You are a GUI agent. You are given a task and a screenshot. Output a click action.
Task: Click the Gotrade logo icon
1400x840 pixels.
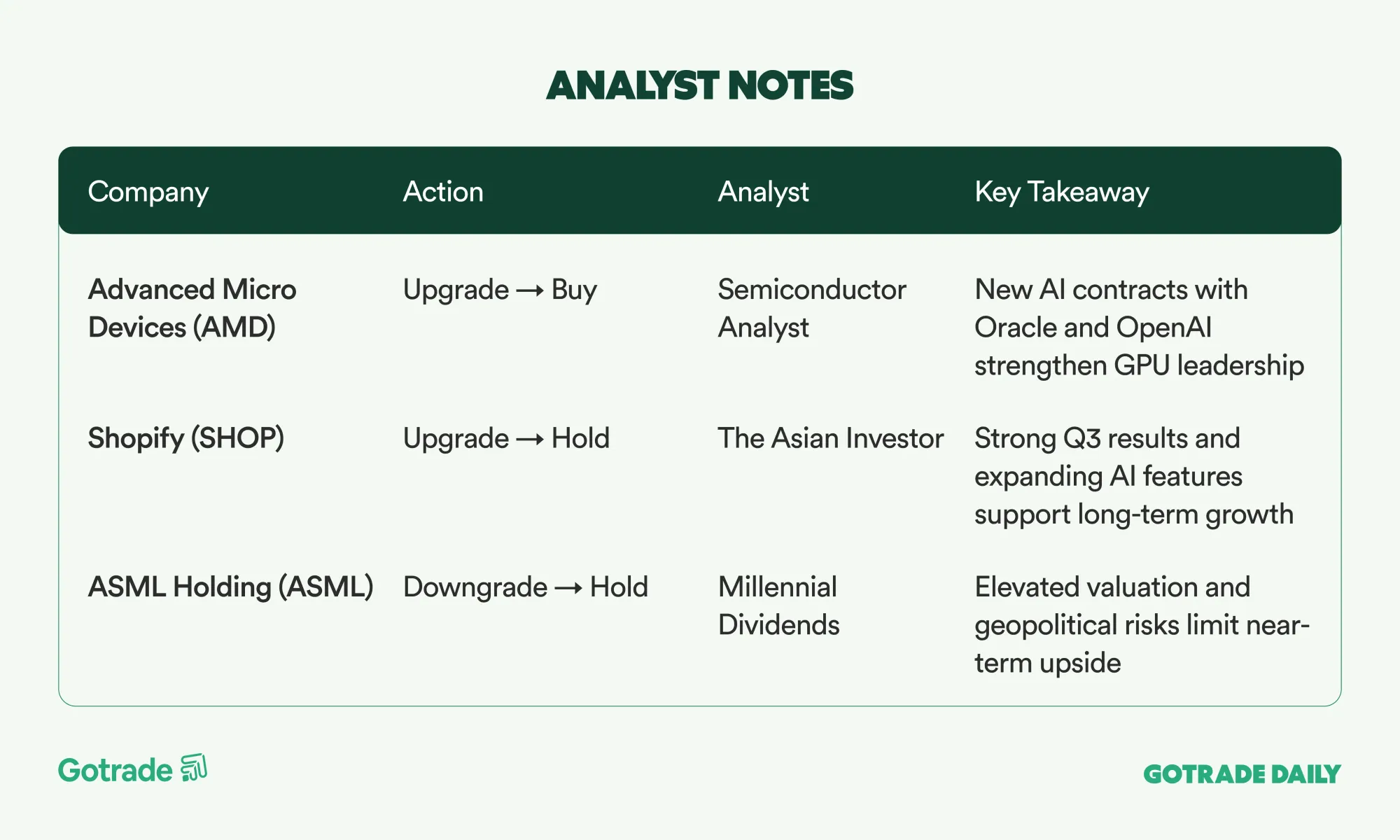tap(194, 768)
